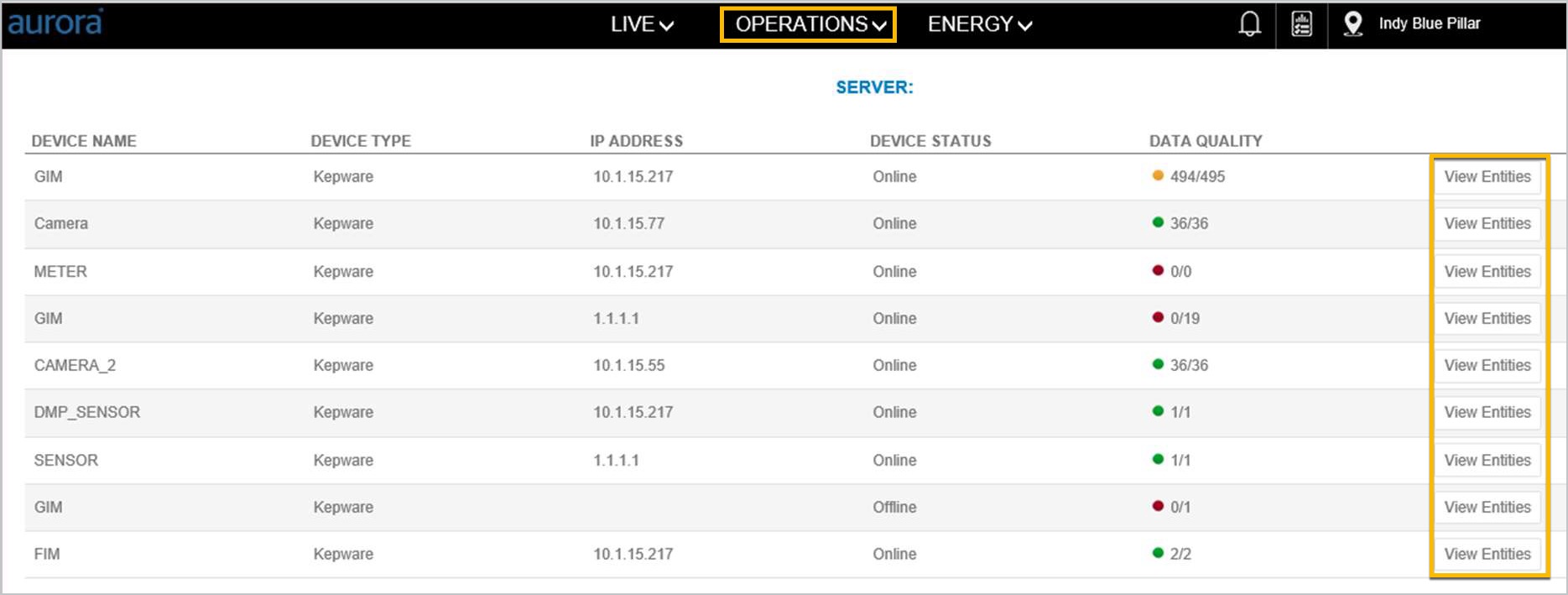Click the location pin icon
Viewport: 1568px width, 595px height.
pyautogui.click(x=1352, y=24)
